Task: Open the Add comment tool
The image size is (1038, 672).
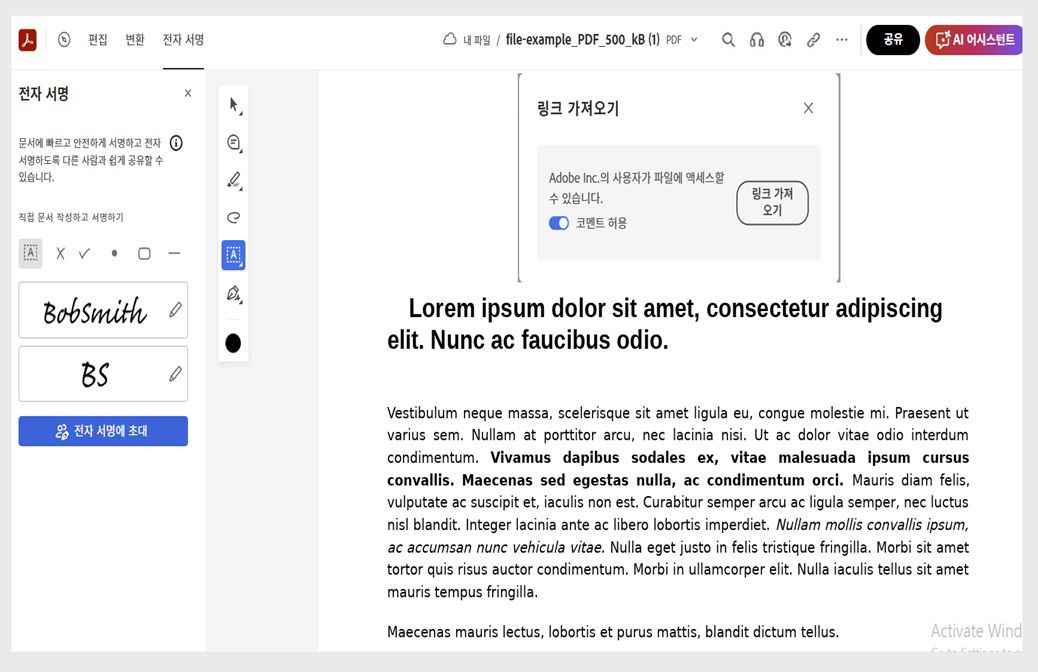Action: [x=233, y=142]
